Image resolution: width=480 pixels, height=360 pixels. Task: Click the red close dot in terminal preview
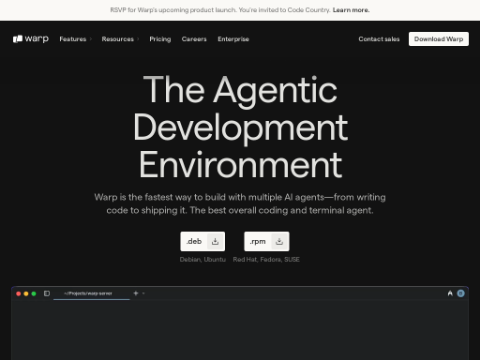tap(18, 294)
